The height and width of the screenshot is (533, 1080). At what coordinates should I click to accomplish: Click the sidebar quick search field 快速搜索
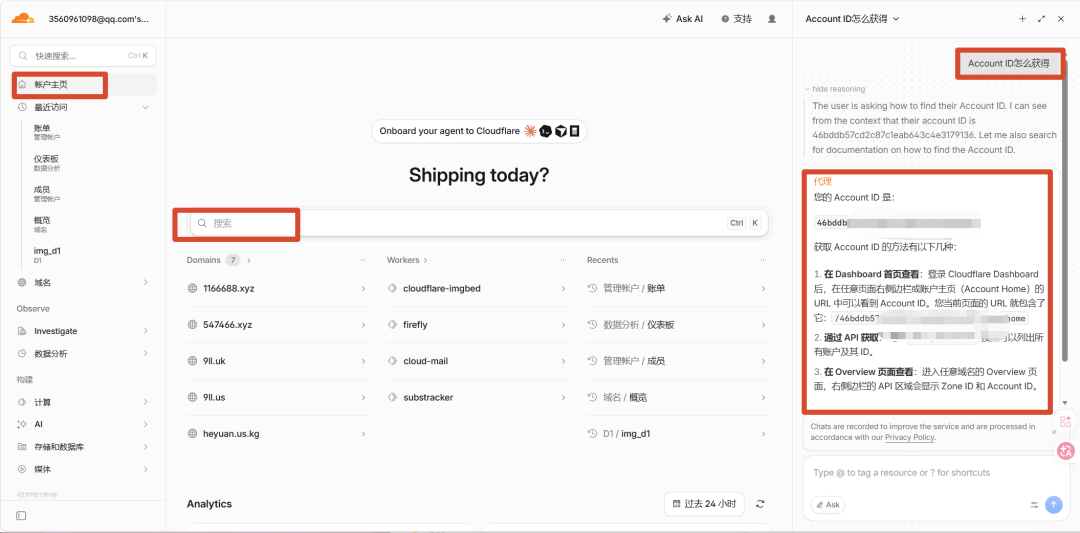tap(83, 56)
